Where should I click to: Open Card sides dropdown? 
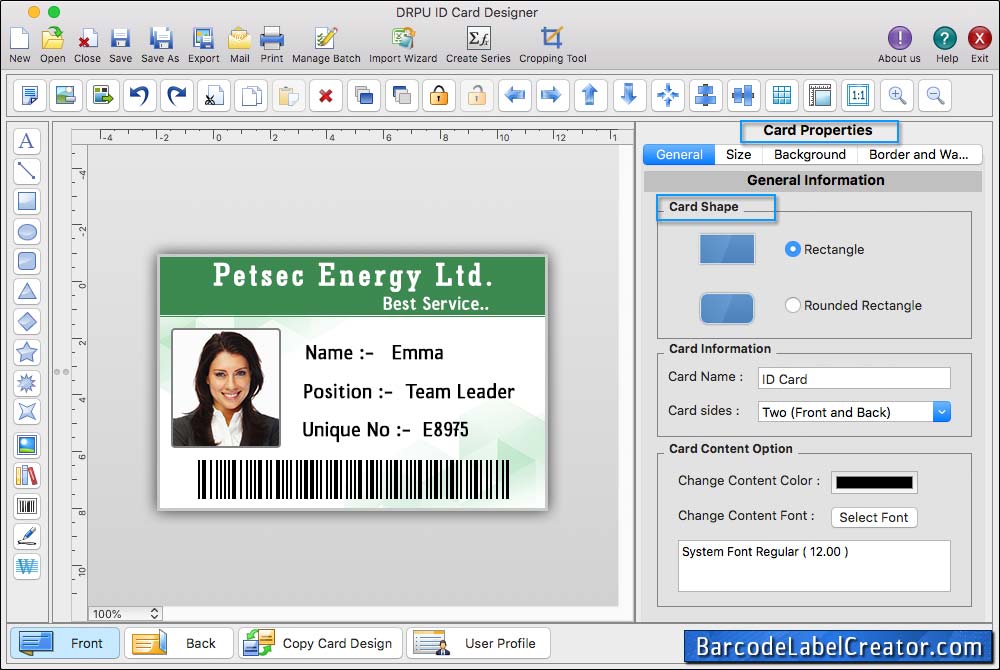pos(941,412)
